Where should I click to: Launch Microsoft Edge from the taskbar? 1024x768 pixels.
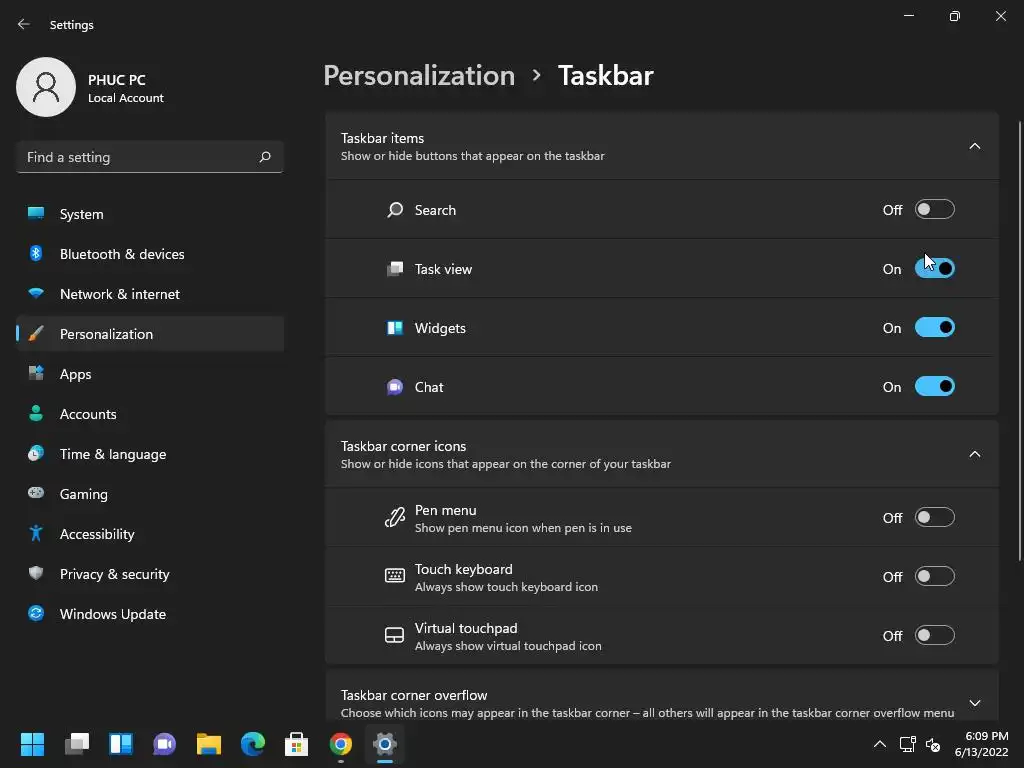pos(253,744)
